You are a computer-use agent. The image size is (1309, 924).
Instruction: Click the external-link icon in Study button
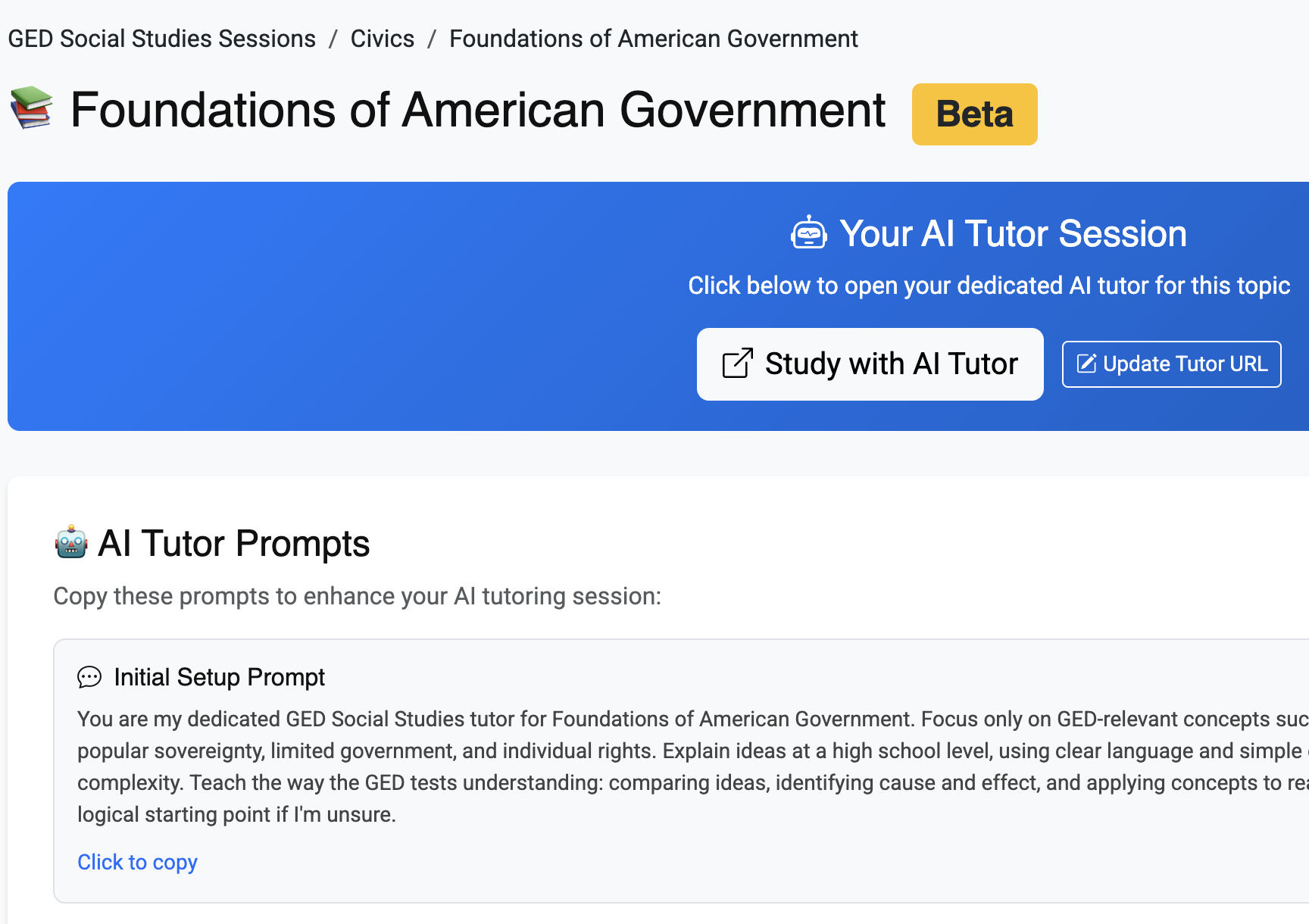pyautogui.click(x=737, y=364)
